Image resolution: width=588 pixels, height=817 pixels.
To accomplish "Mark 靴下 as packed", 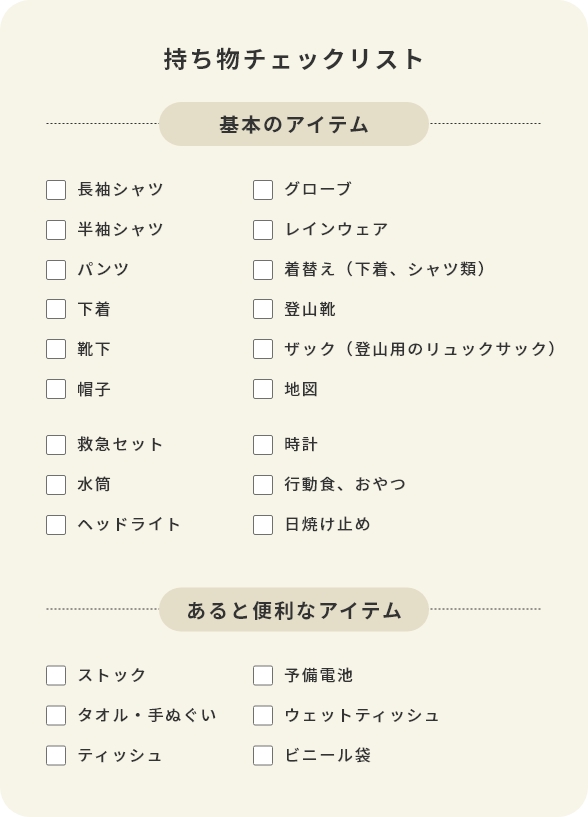I will (55, 349).
